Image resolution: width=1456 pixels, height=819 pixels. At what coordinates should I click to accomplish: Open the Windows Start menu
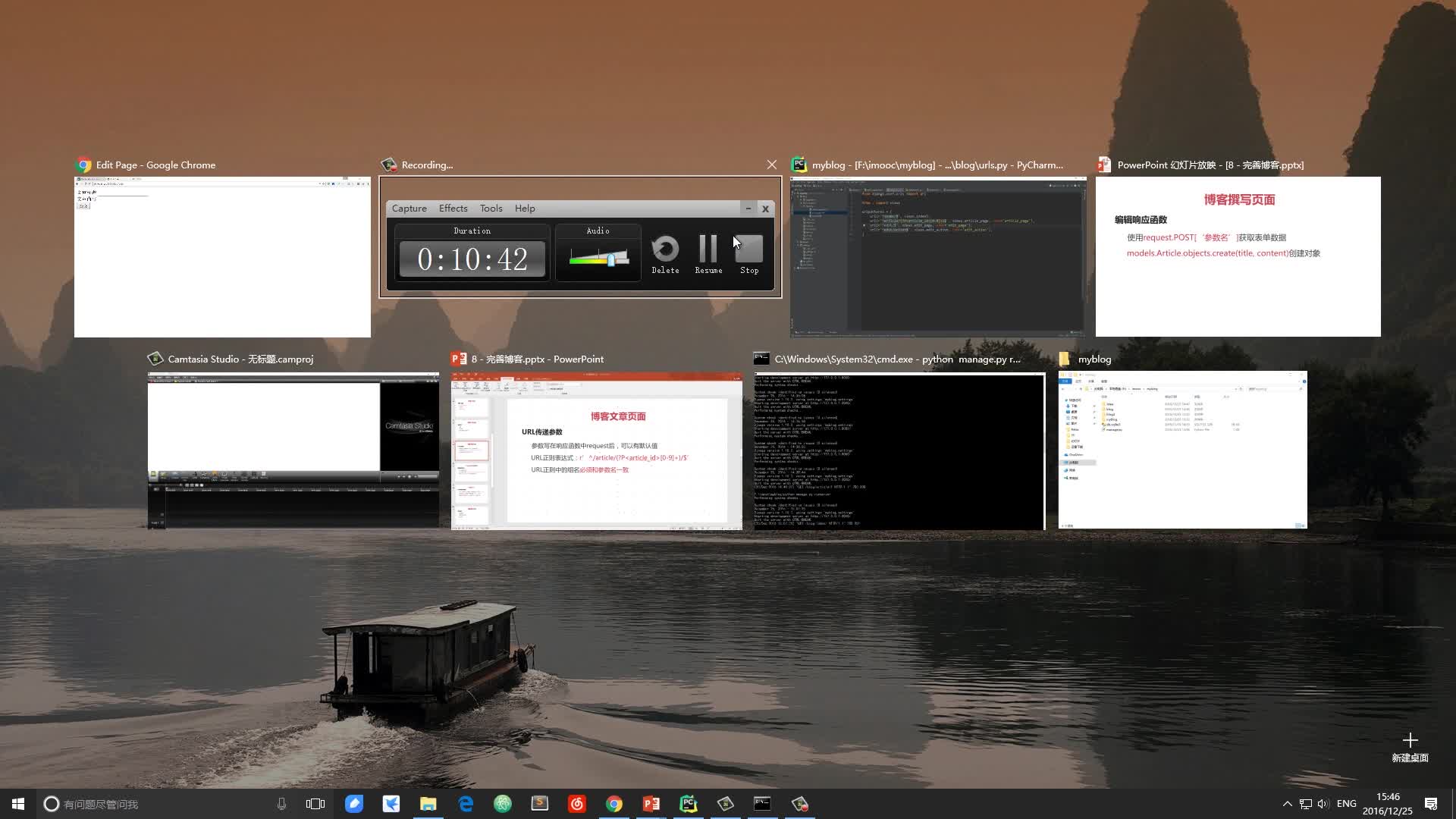click(18, 804)
